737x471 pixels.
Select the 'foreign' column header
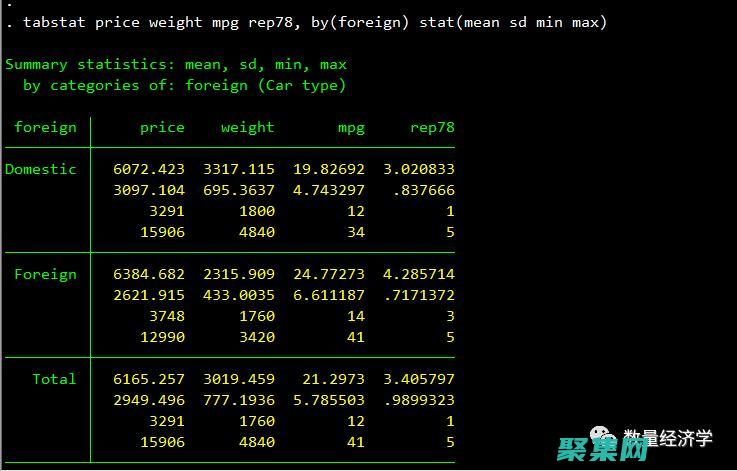[45, 127]
